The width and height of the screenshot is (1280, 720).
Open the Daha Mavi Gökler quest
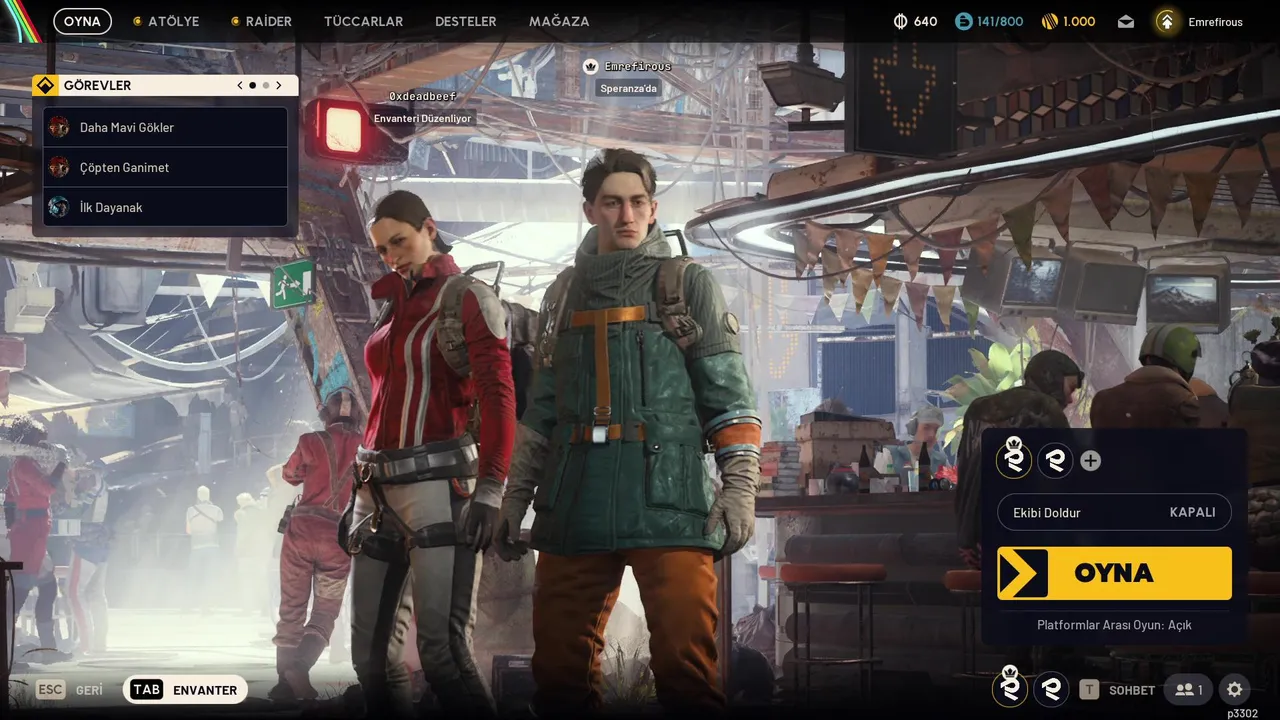coord(166,127)
